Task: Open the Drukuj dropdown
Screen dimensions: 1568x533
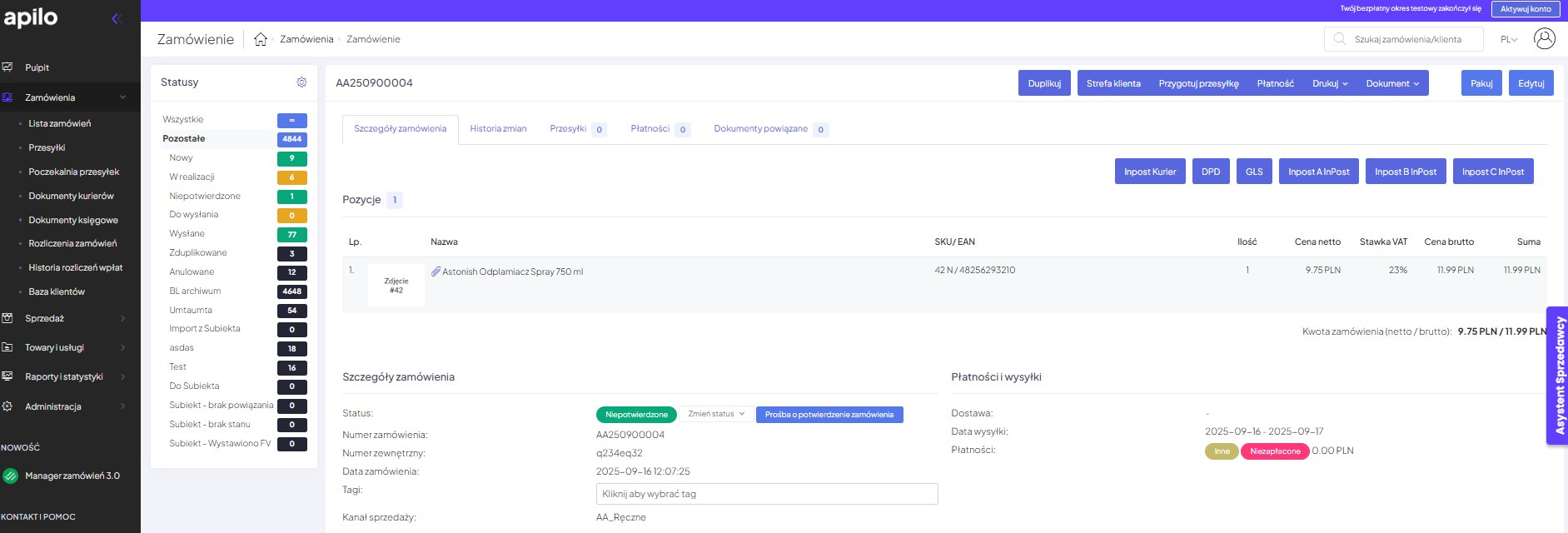Action: click(1330, 83)
